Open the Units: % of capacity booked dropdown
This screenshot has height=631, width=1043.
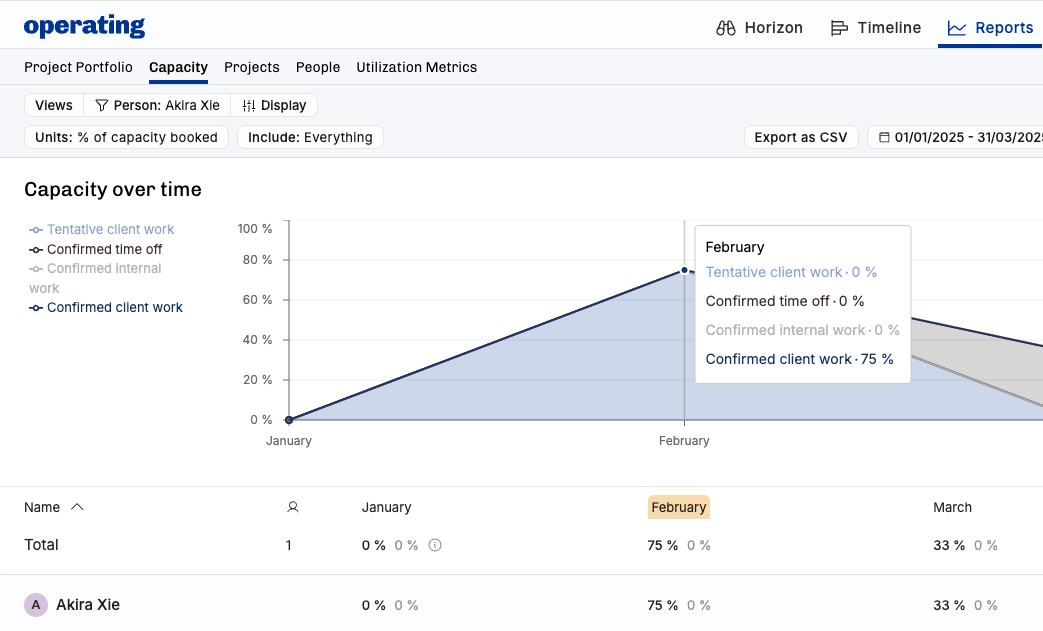coord(126,137)
